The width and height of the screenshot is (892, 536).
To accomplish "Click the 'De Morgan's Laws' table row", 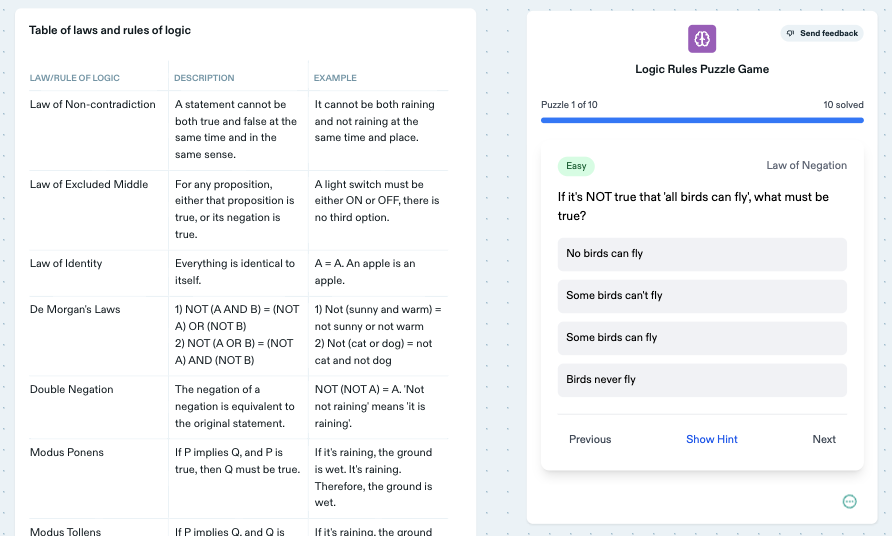I will click(75, 310).
